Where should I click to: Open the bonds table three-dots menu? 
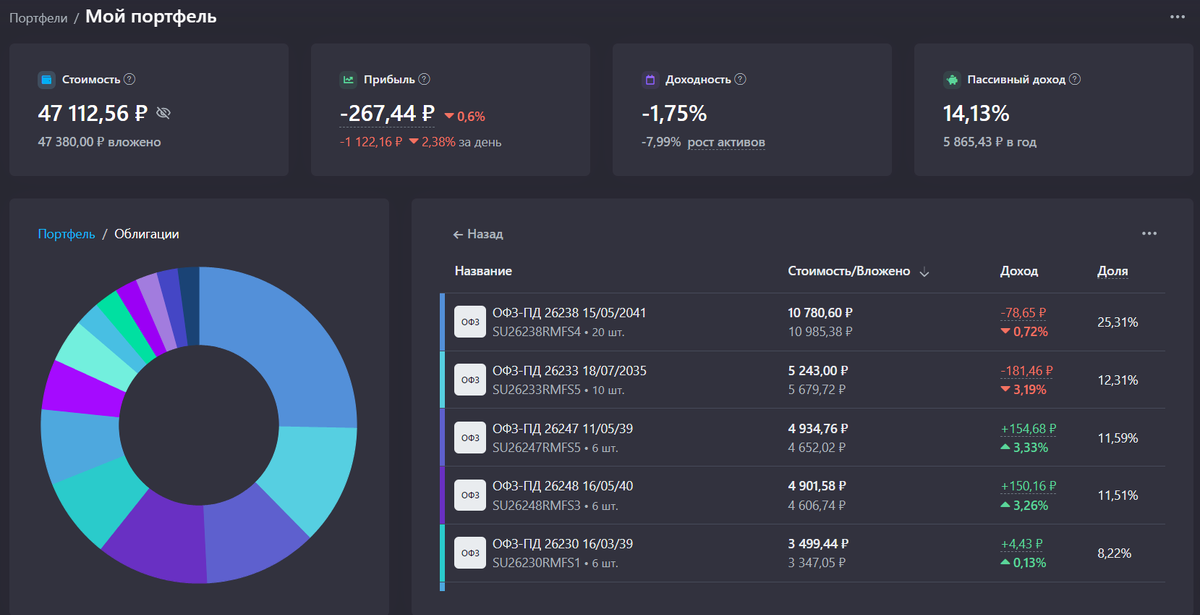click(1149, 234)
